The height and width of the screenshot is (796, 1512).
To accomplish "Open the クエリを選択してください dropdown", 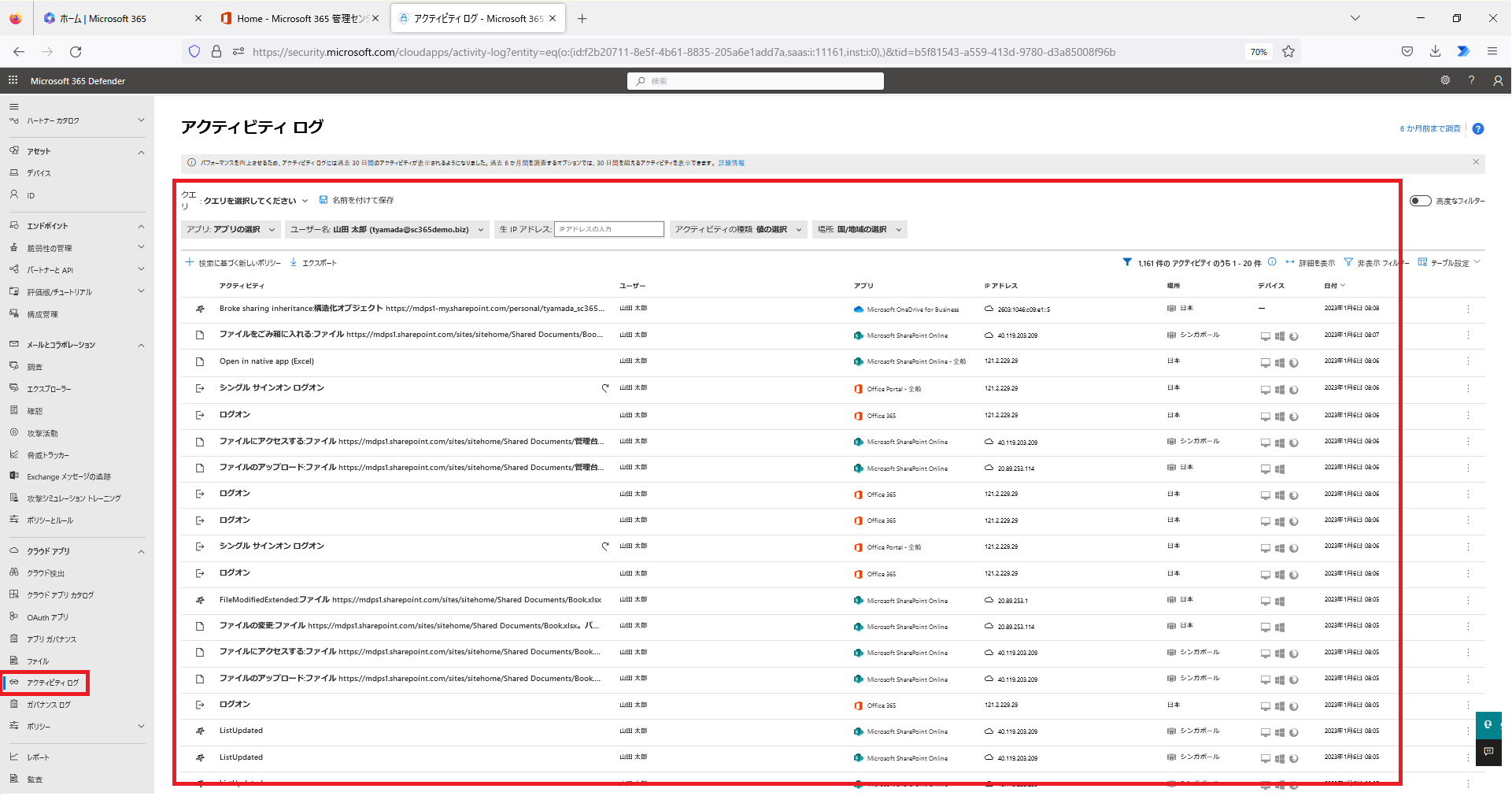I will tap(256, 201).
